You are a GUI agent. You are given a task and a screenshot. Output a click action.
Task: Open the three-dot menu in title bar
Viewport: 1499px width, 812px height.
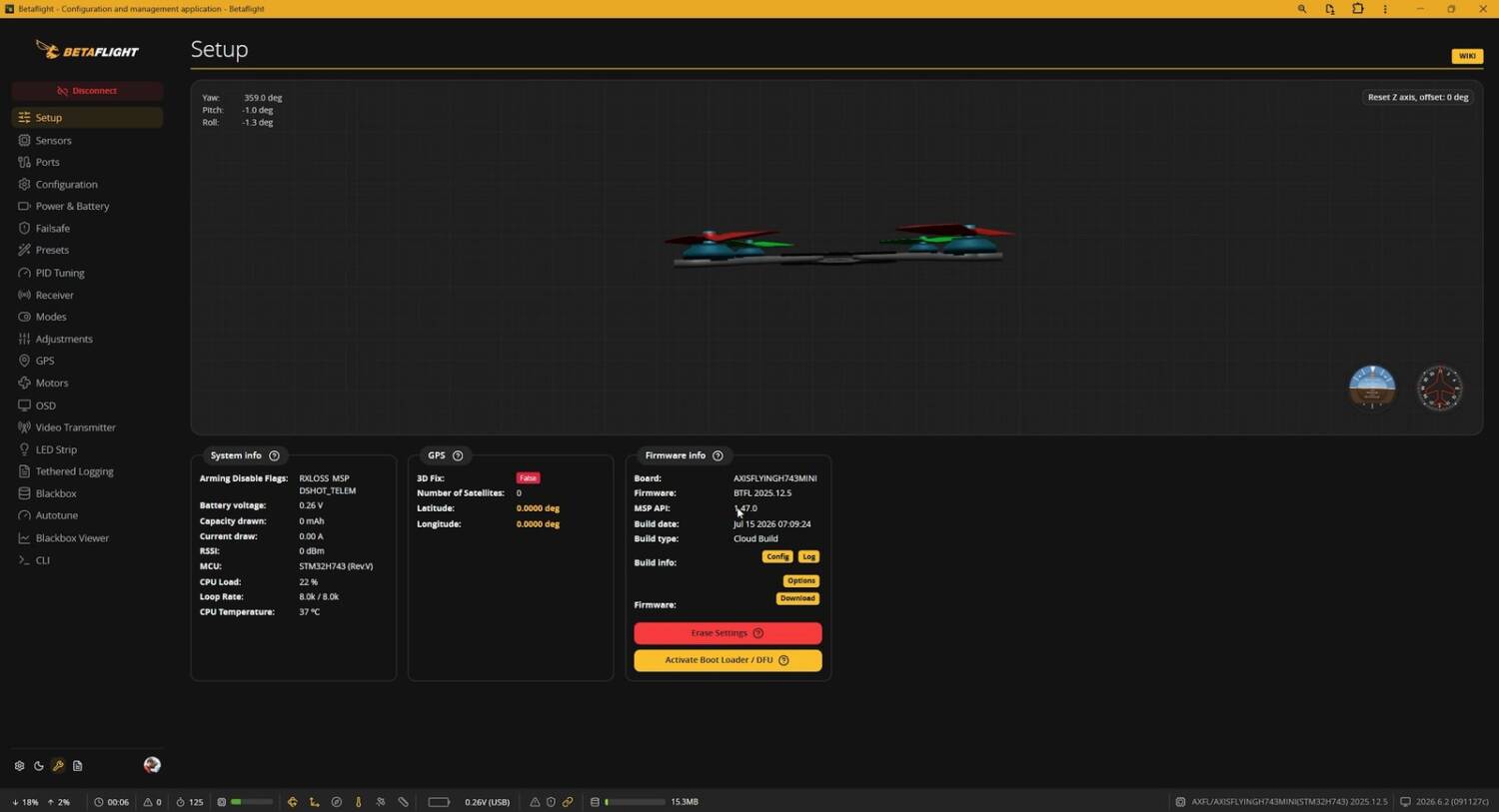tap(1385, 9)
